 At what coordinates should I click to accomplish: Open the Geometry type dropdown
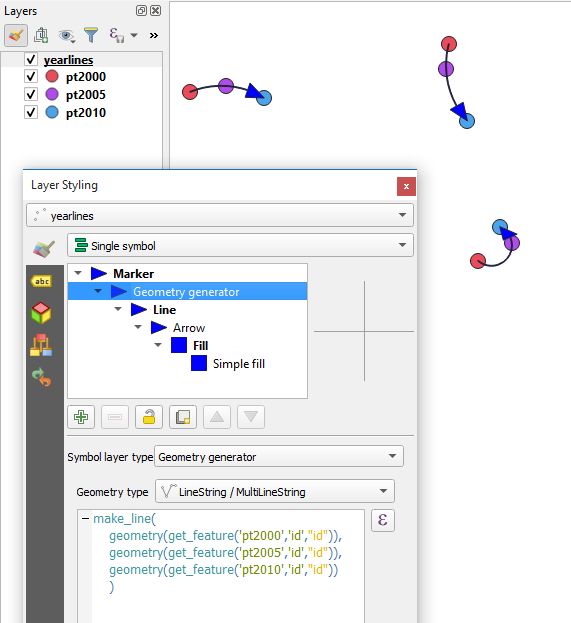pyautogui.click(x=275, y=491)
